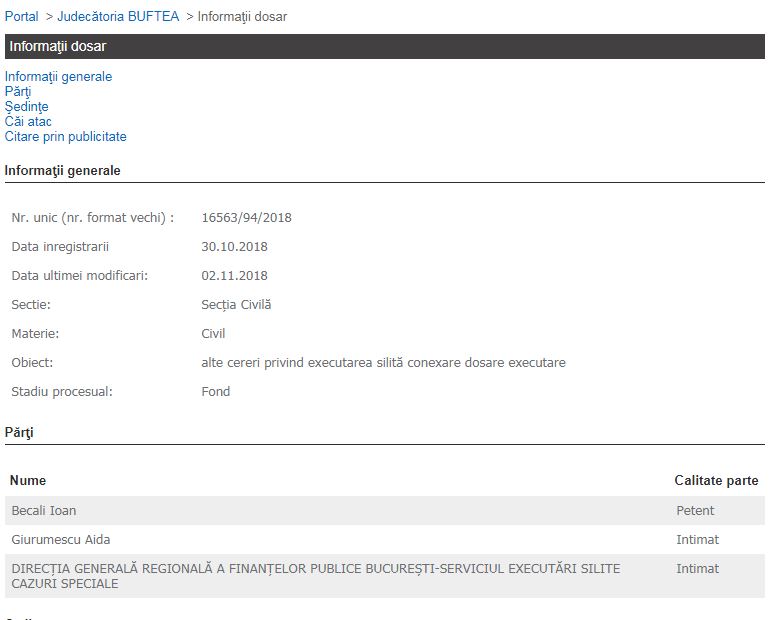Click the DIRECȚIA GENERALĂ REGIONALĂ party name
Screen dimensions: 776x620
click(x=315, y=576)
